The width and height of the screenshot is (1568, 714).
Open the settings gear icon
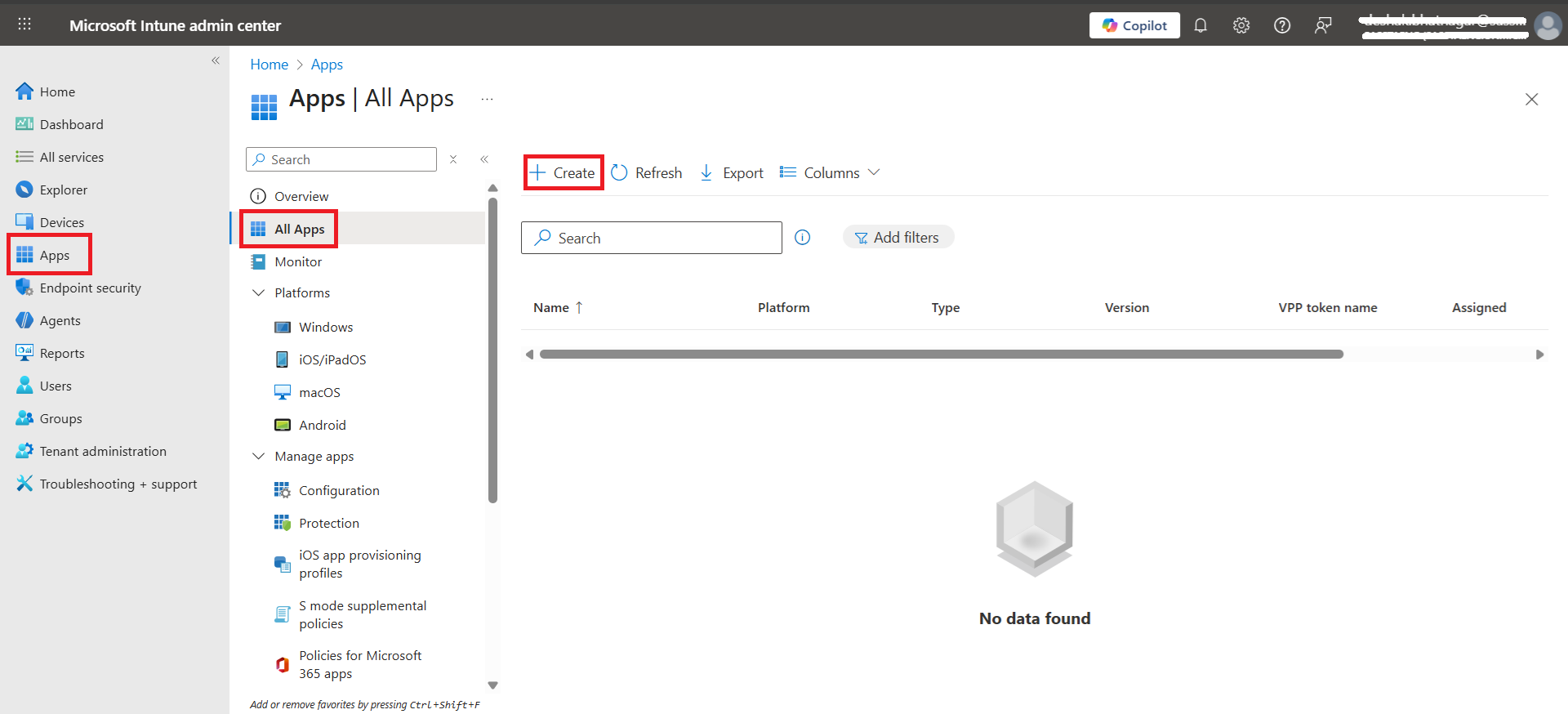pos(1241,25)
